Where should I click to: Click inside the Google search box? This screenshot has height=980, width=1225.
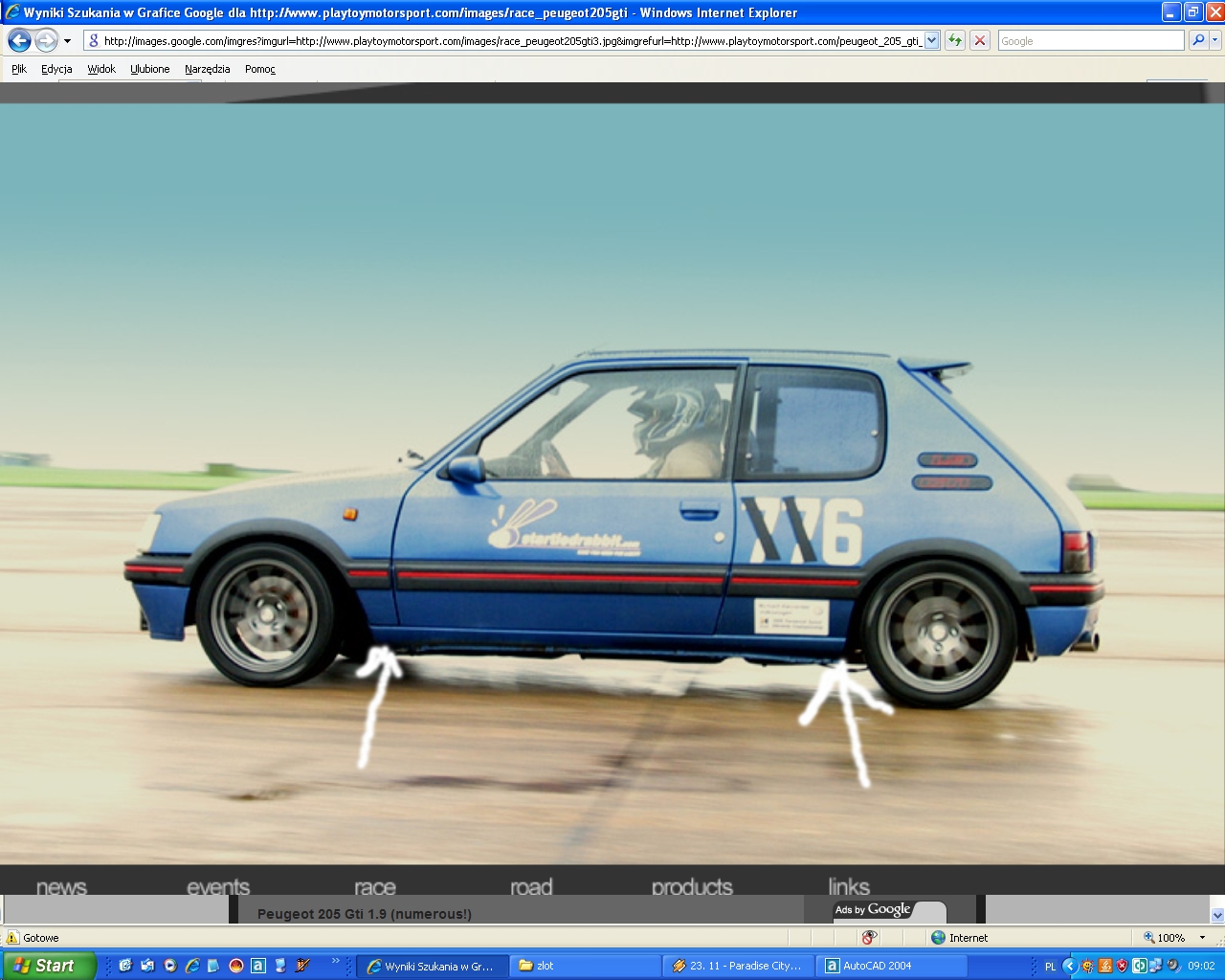tap(1089, 41)
